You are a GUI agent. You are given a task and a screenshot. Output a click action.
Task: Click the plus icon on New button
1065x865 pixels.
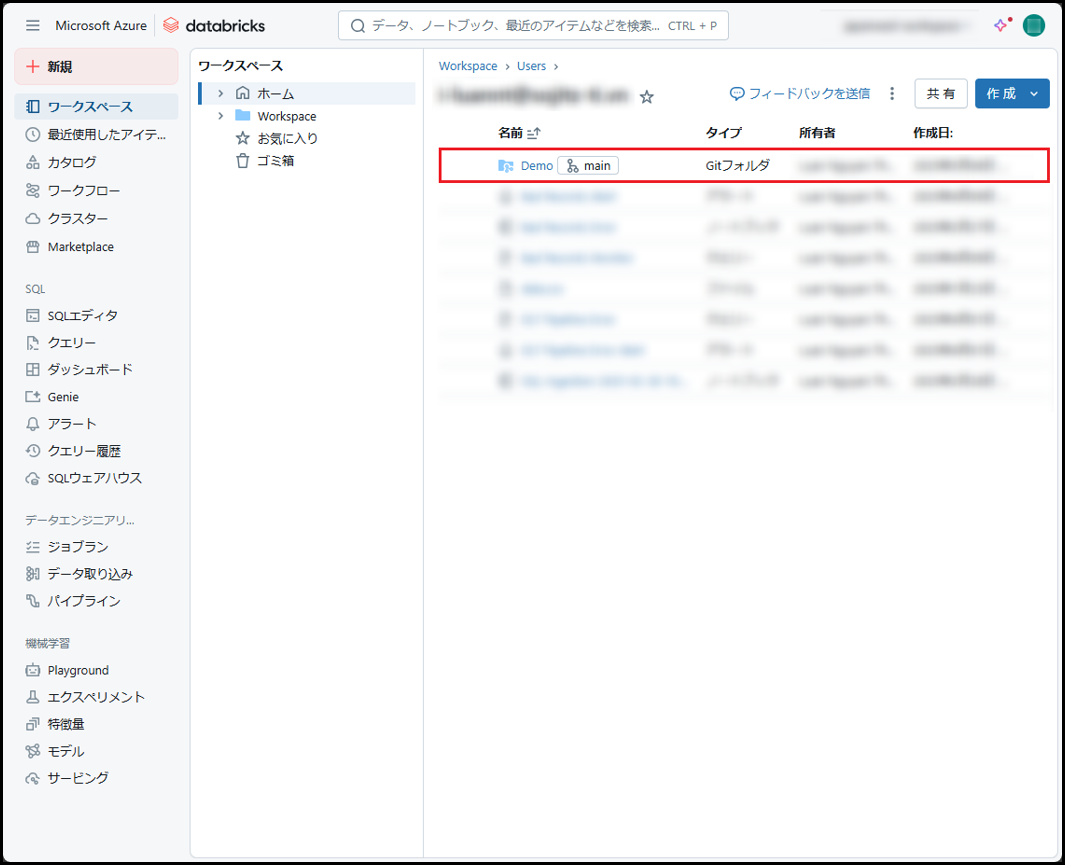point(32,67)
